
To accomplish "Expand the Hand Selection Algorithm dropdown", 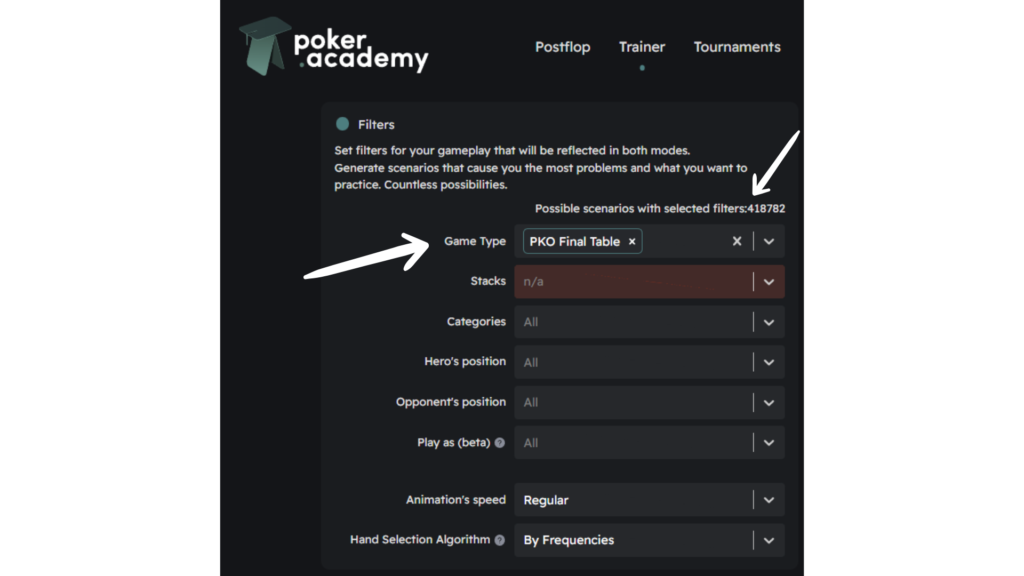I will point(769,540).
